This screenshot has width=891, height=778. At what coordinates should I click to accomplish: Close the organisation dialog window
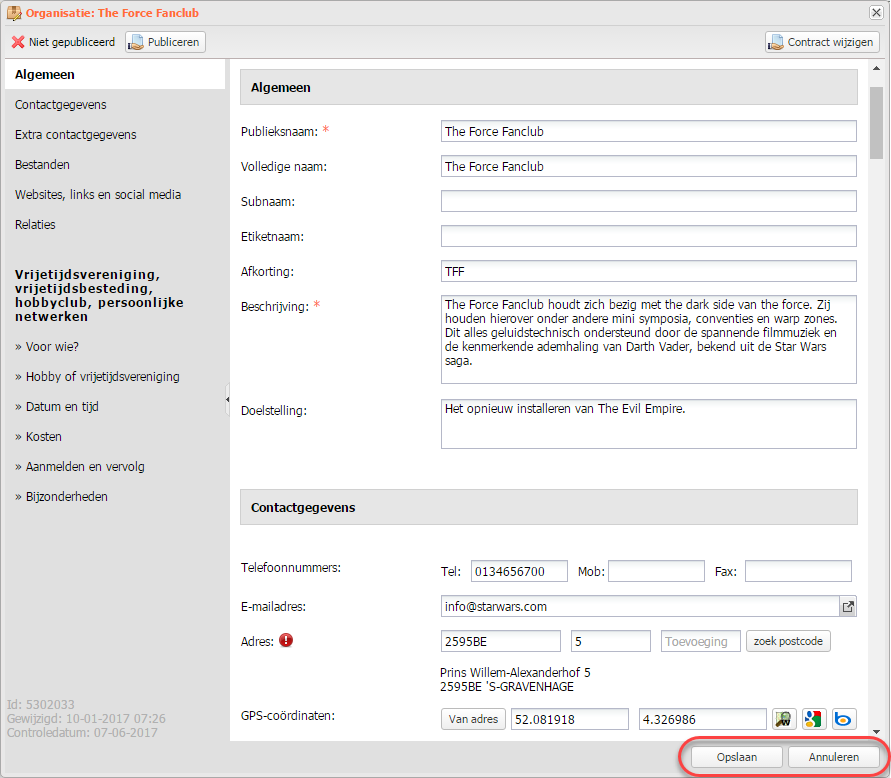pos(876,13)
